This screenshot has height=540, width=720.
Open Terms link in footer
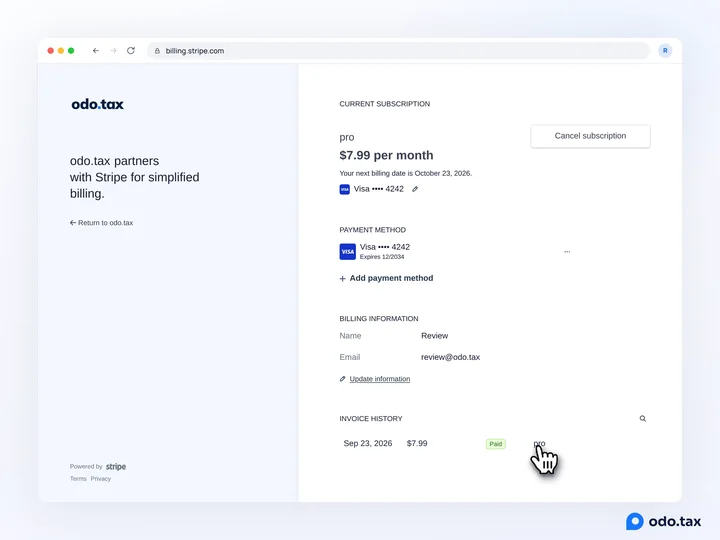coord(78,478)
